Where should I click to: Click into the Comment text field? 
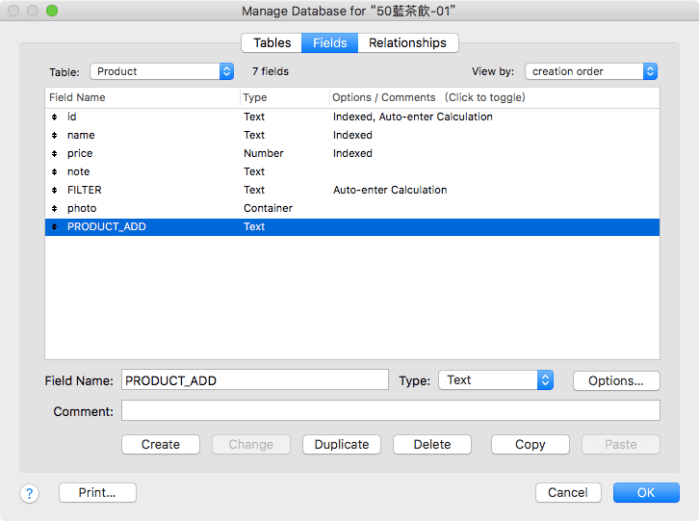tap(390, 411)
